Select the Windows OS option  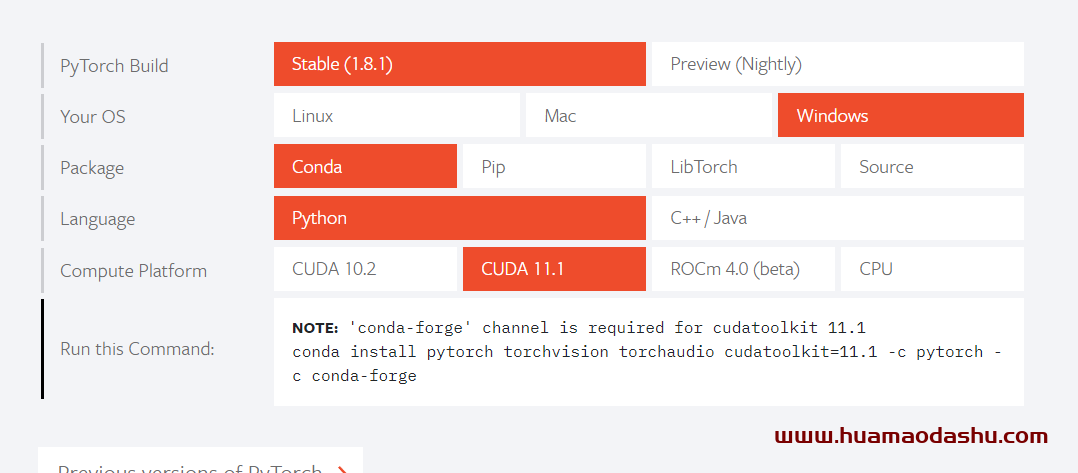click(x=901, y=116)
